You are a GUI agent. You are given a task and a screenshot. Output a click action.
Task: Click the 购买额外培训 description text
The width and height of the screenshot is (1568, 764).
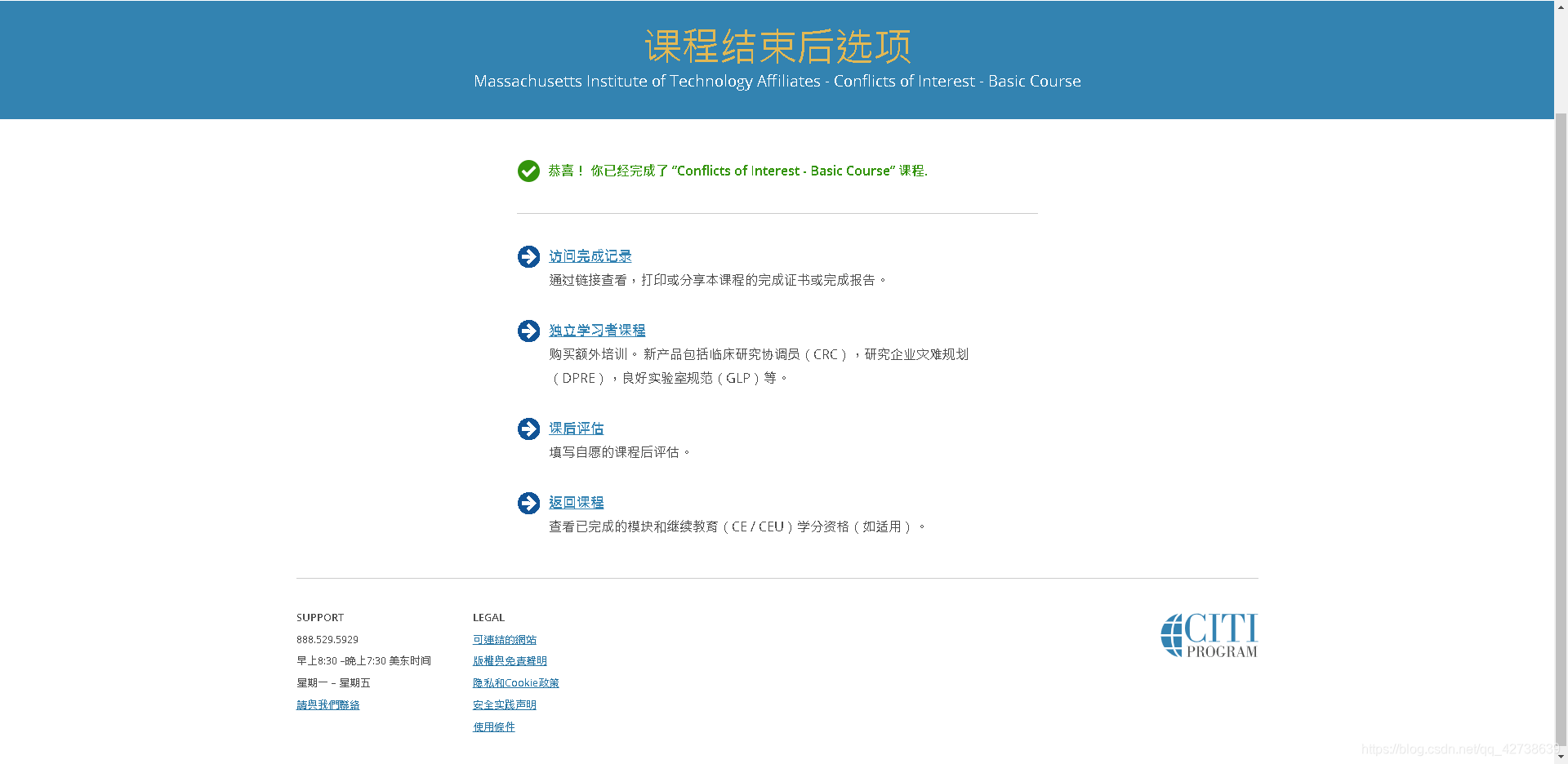759,366
